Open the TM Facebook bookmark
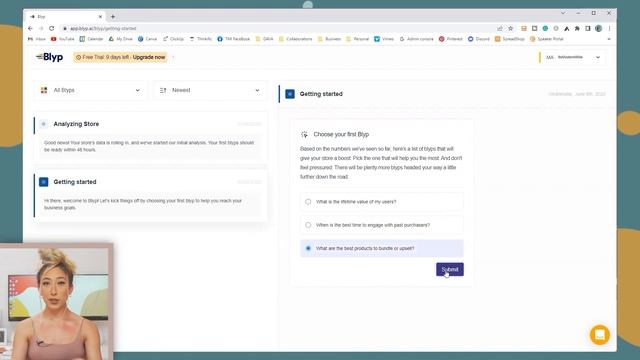640x360 pixels. (233, 39)
